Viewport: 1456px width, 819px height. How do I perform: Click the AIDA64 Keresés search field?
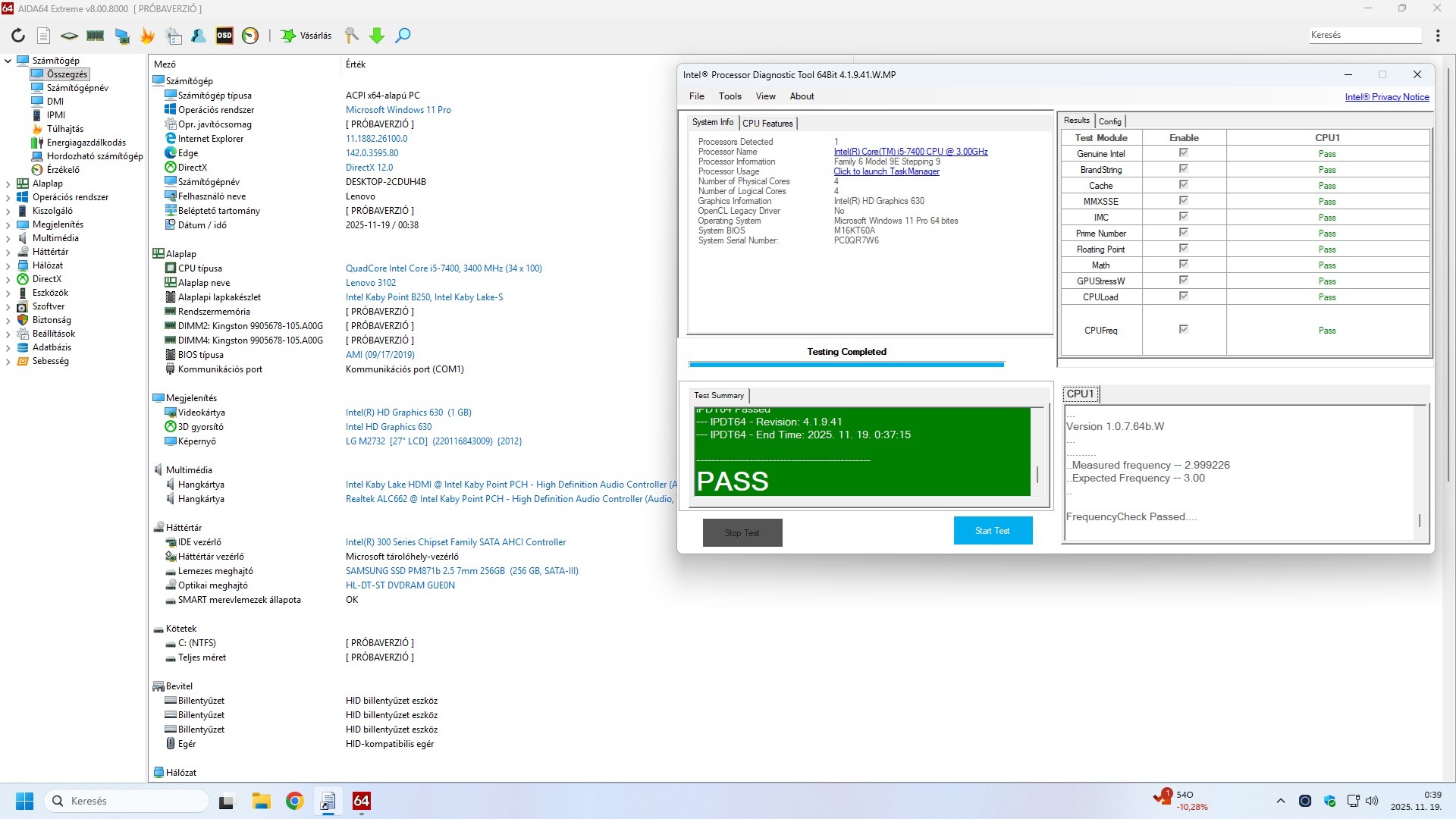tap(1364, 35)
